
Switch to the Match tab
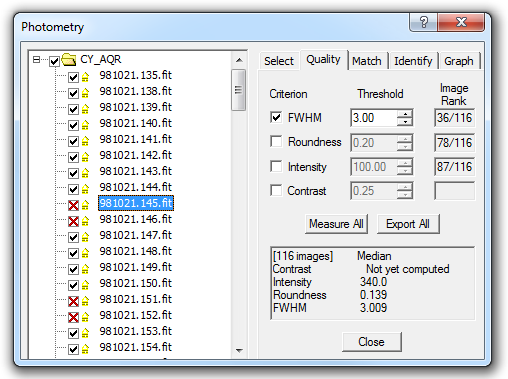coord(367,61)
